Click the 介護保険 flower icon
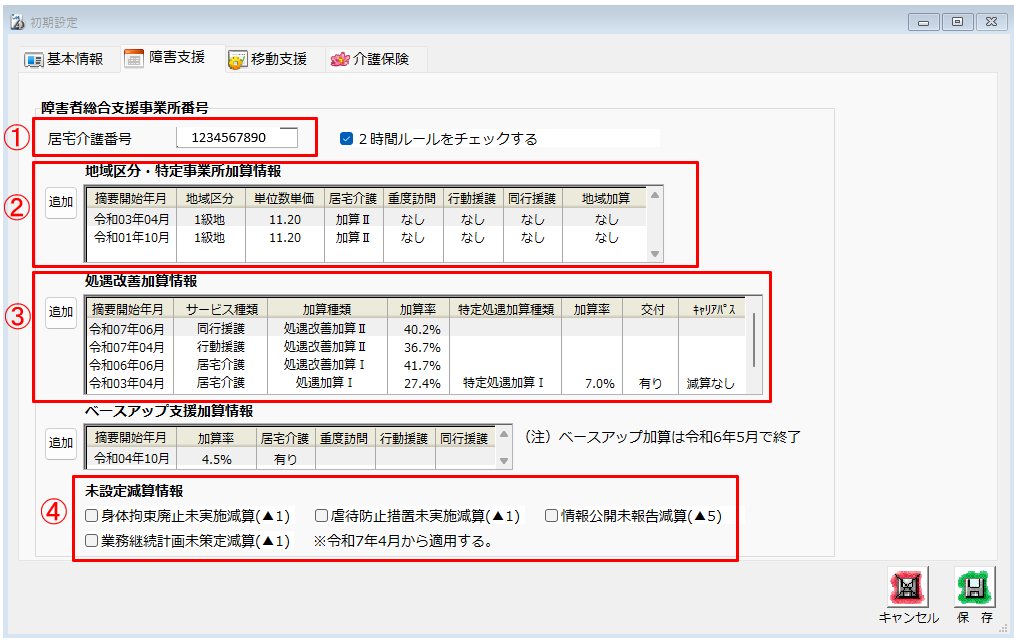Screen dimensions: 1014x640 point(340,60)
